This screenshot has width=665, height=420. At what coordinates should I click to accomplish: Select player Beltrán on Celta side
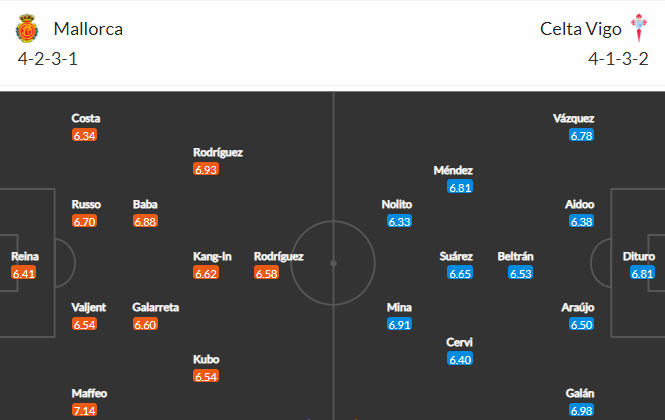pyautogui.click(x=515, y=256)
